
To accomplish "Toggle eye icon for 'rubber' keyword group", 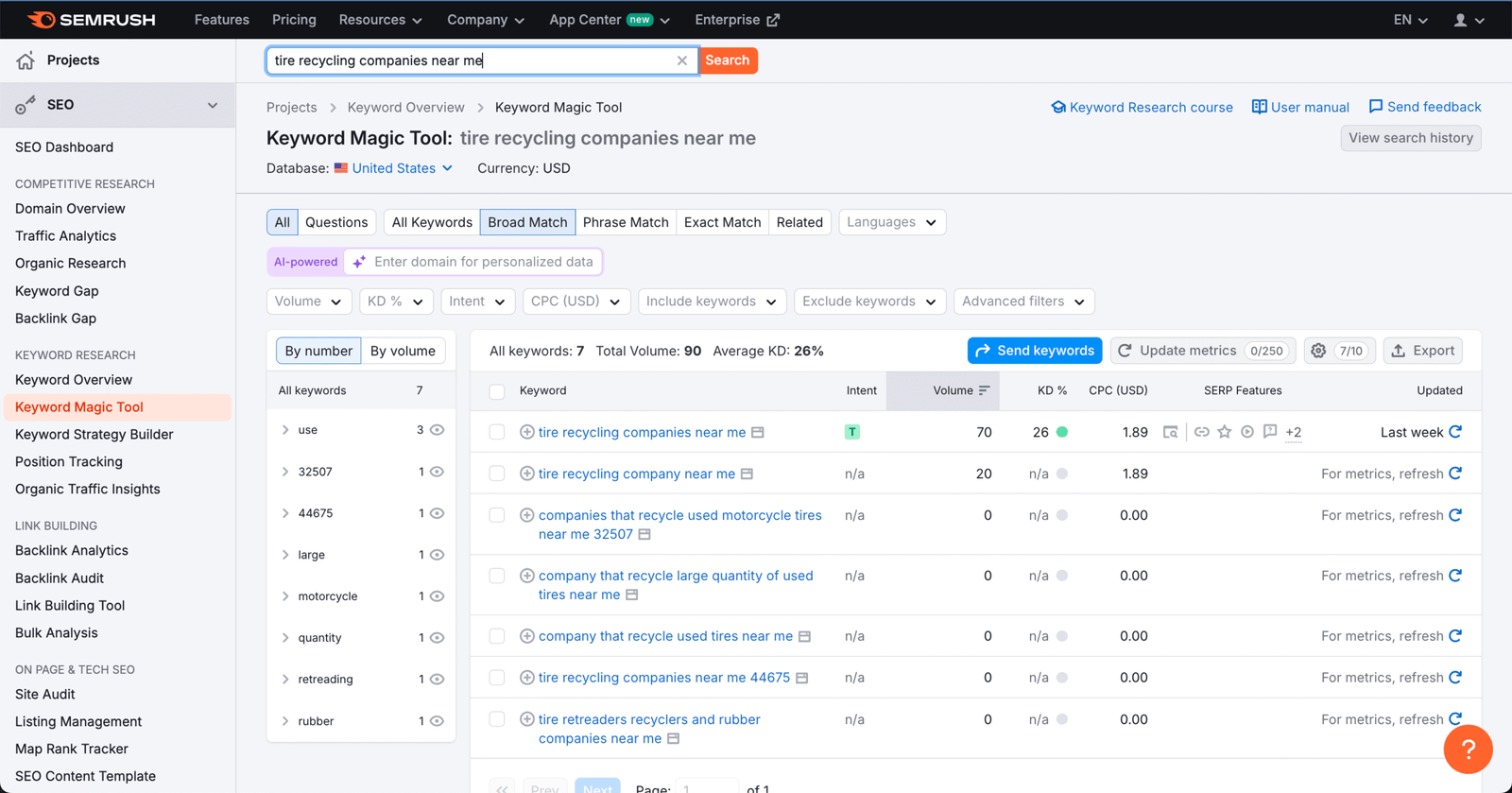I will click(438, 721).
